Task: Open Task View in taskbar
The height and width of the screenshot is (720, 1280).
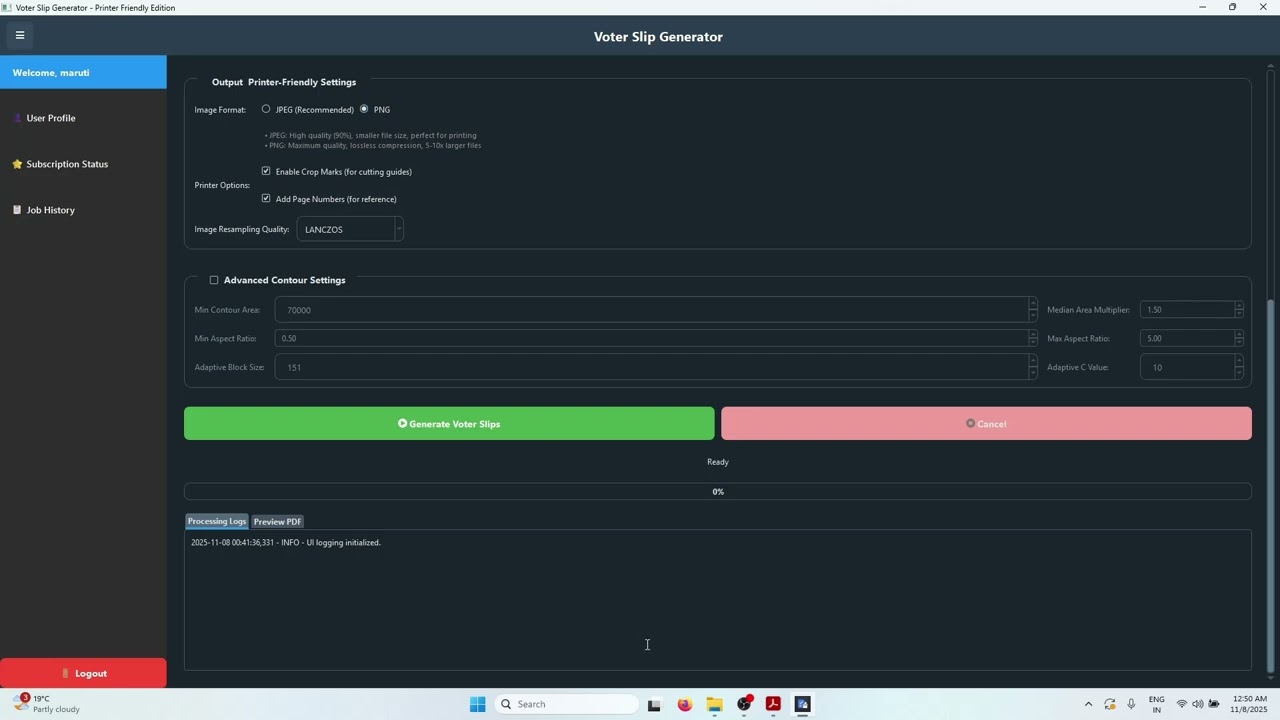Action: click(654, 704)
